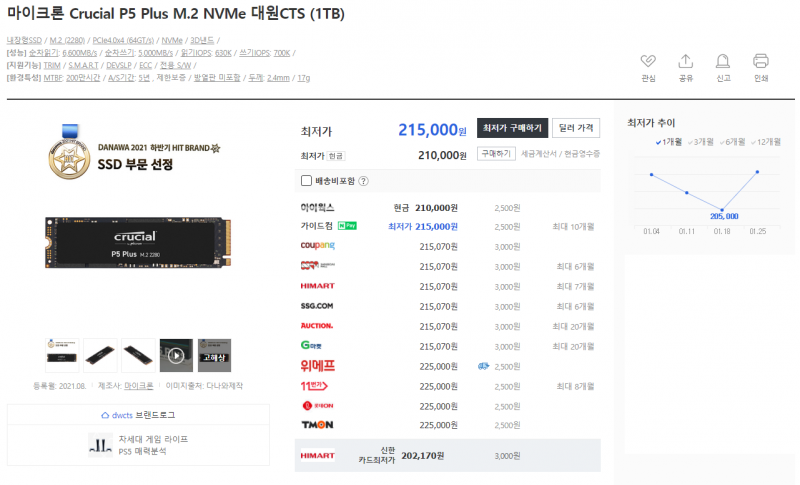800x485 pixels.
Task: Switch price trend to 3개월
Action: [701, 142]
